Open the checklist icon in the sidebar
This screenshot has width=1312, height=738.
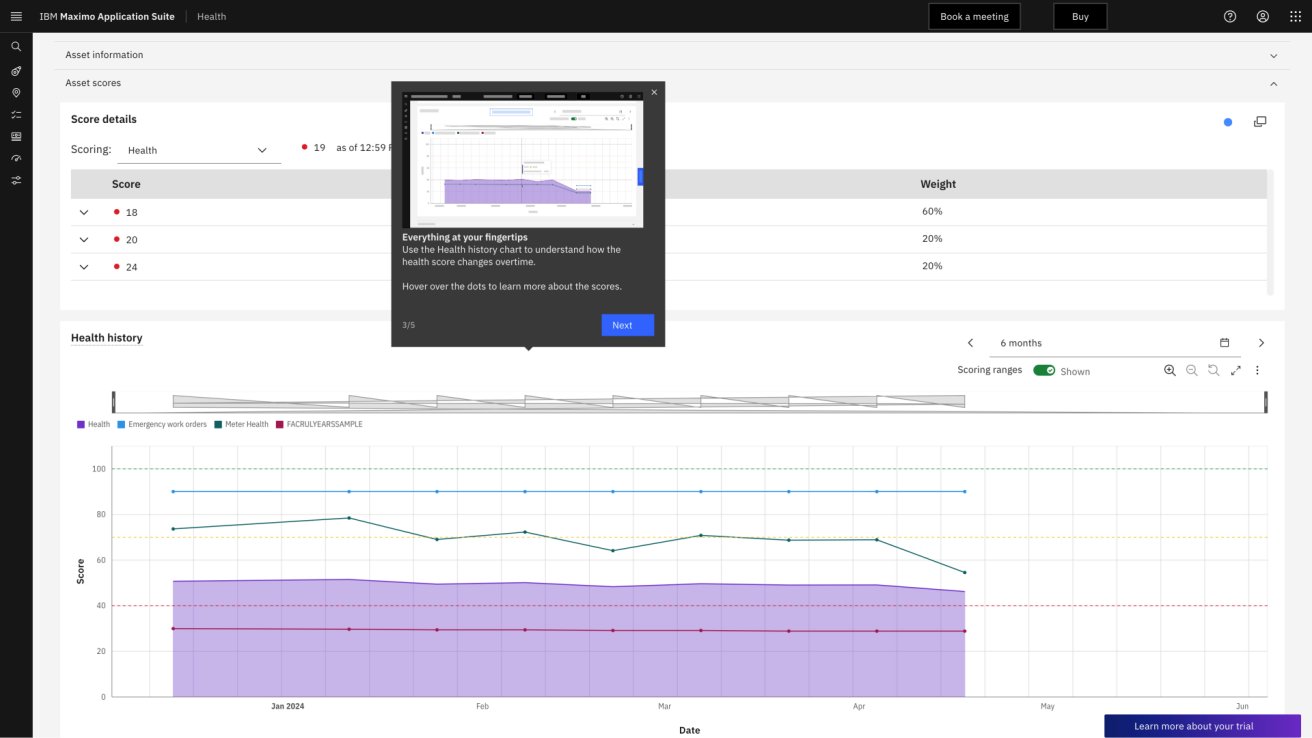(16, 114)
